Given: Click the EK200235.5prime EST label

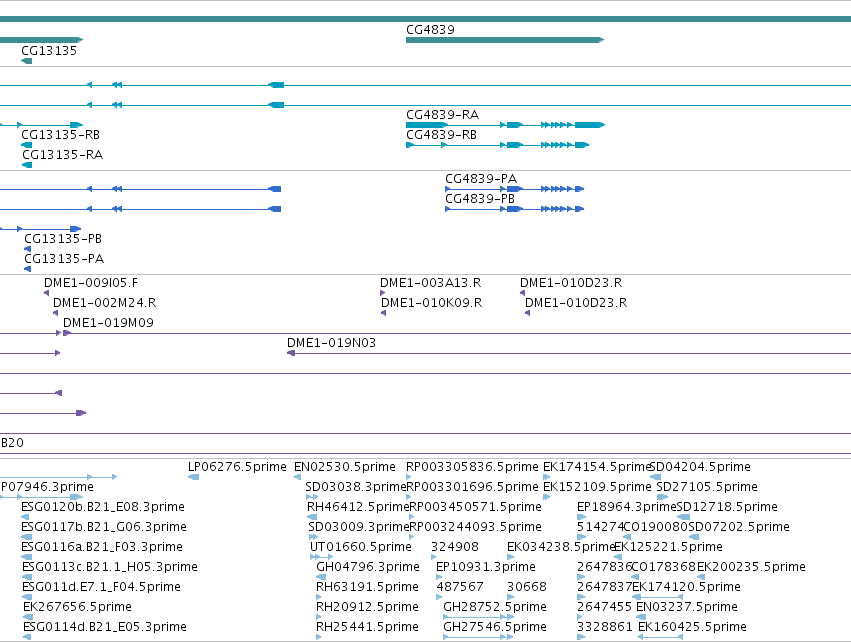Looking at the screenshot, I should point(751,567).
